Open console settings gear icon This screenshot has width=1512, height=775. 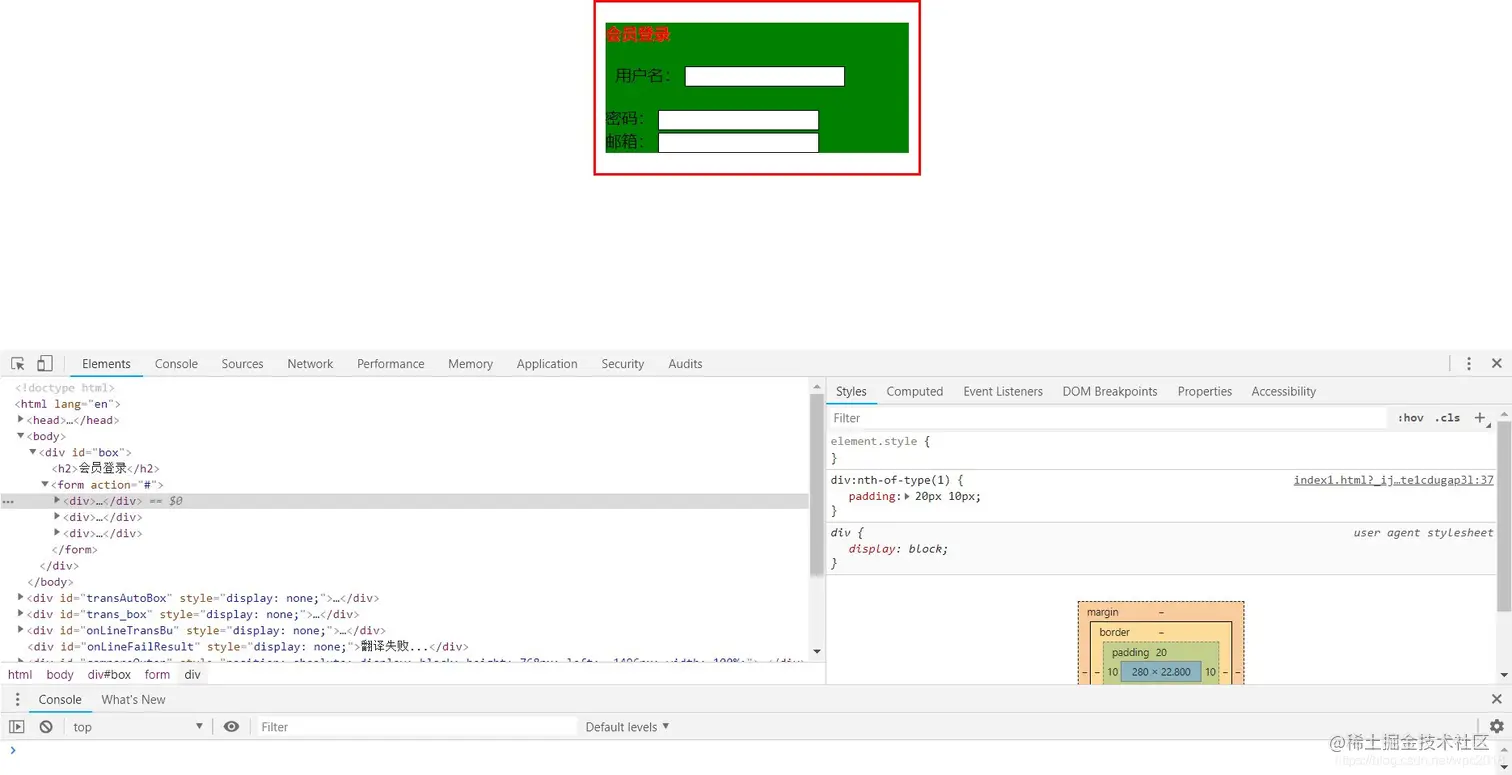[x=1496, y=727]
